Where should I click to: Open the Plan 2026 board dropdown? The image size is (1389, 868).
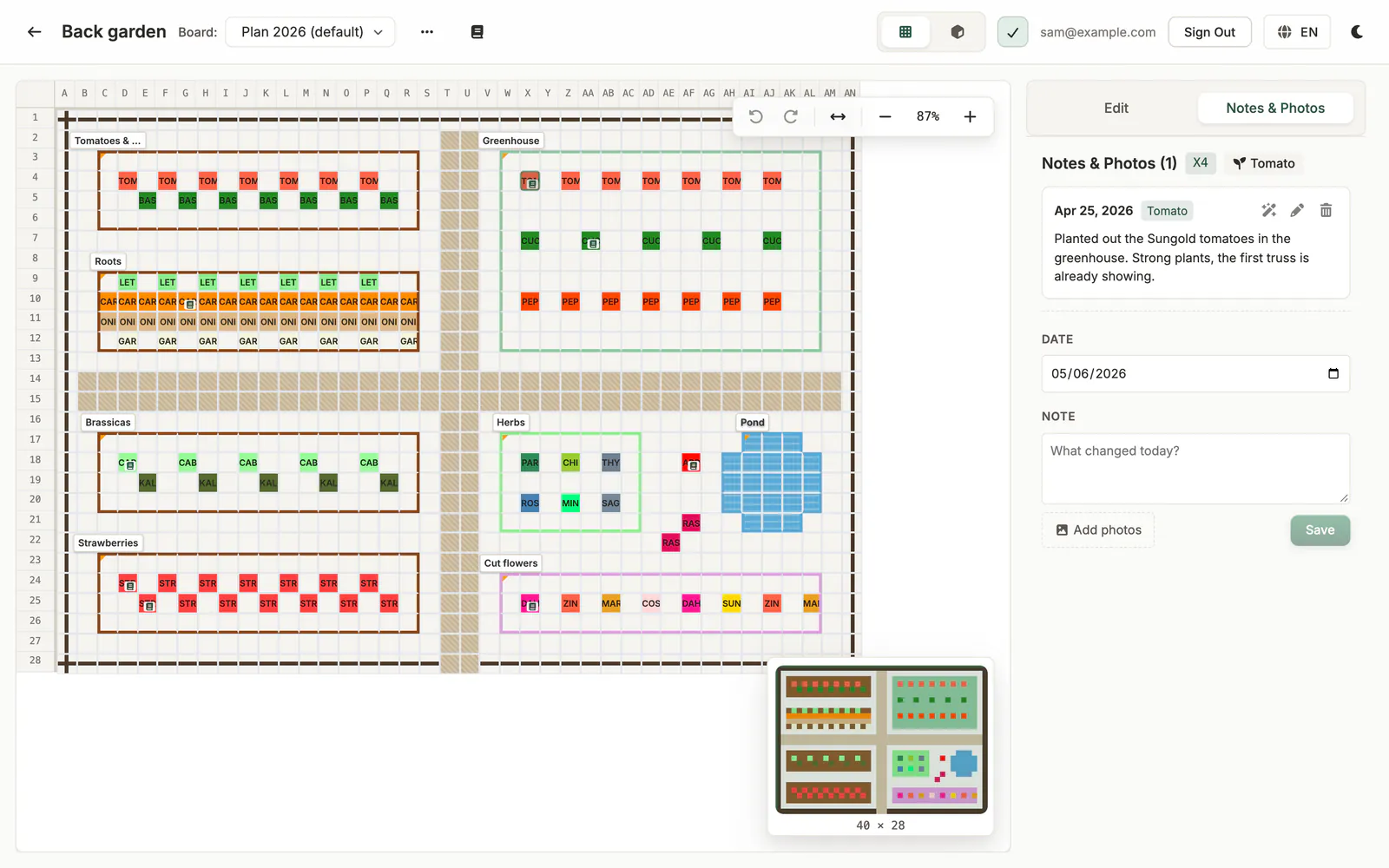(311, 32)
